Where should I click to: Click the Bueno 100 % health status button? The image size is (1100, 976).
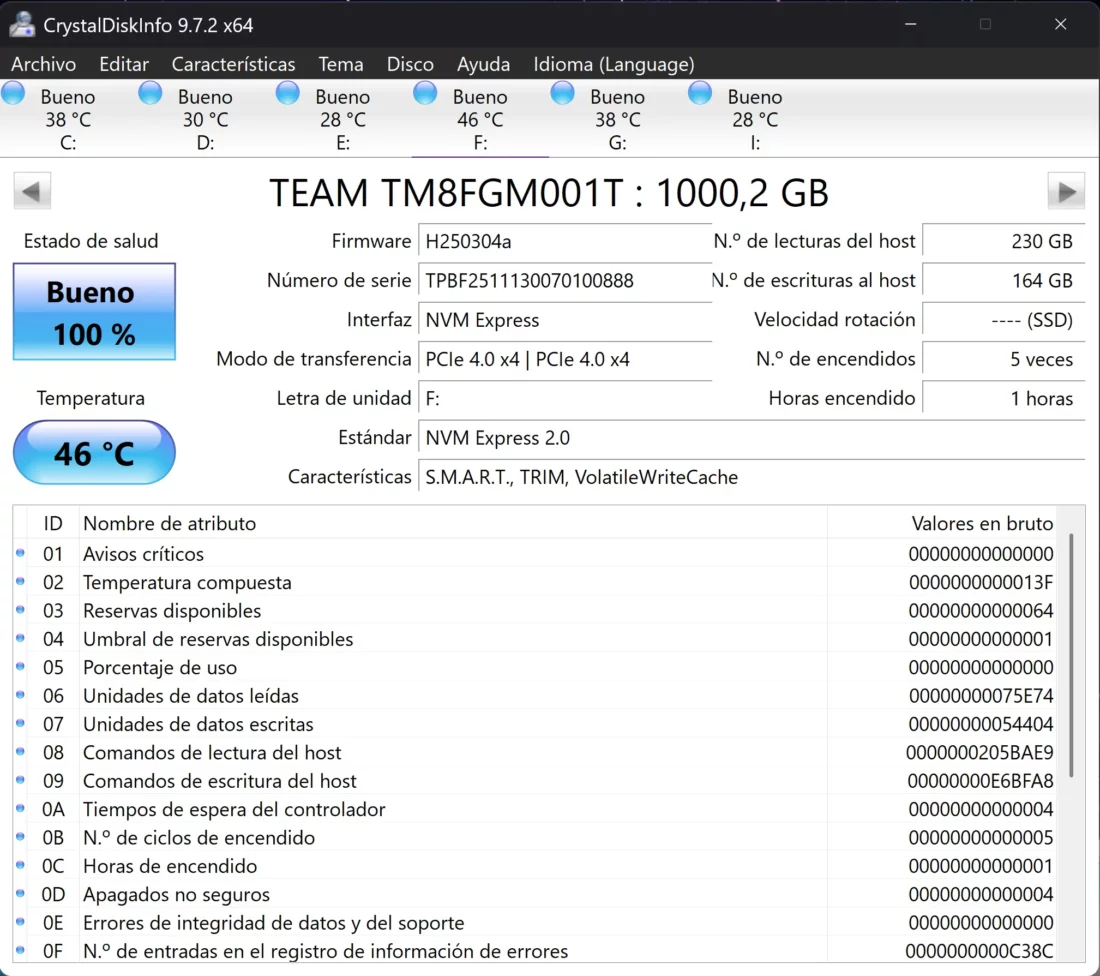94,312
